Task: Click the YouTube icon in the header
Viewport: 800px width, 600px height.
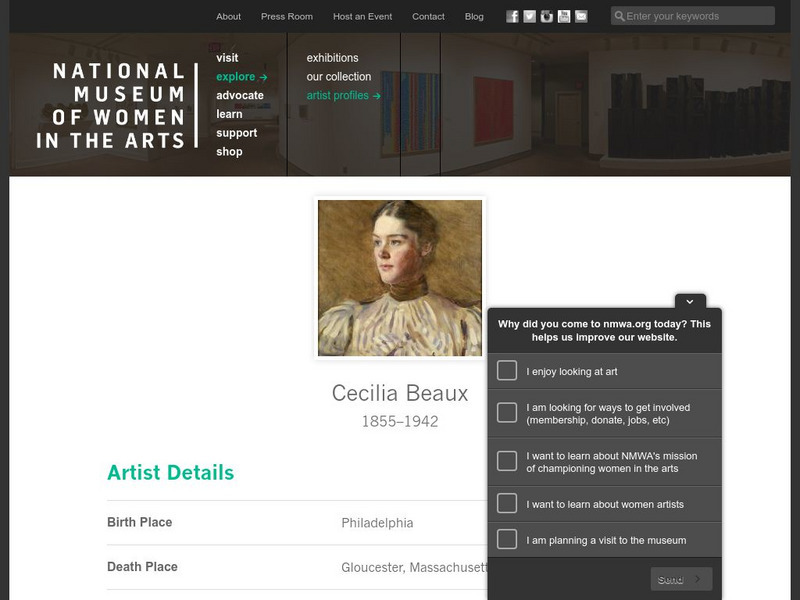Action: click(x=566, y=16)
